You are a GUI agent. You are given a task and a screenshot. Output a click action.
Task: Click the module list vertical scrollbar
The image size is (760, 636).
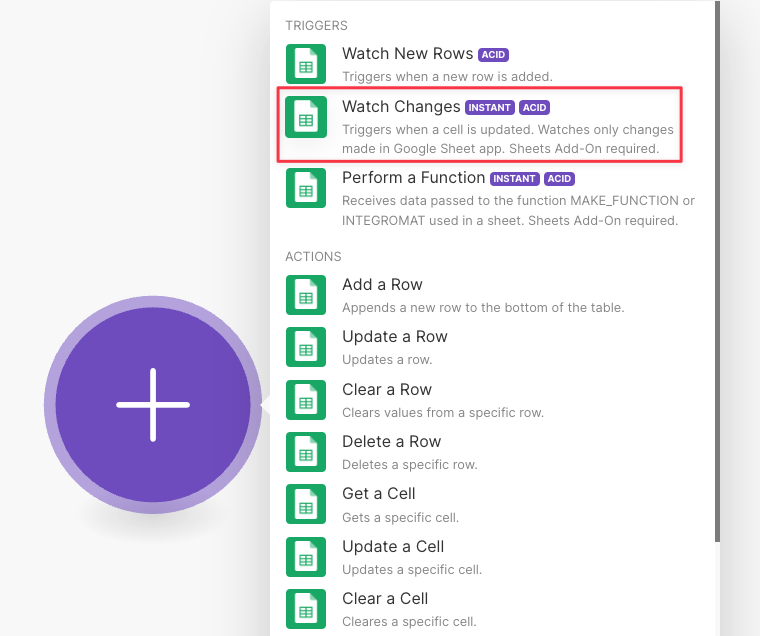click(717, 271)
